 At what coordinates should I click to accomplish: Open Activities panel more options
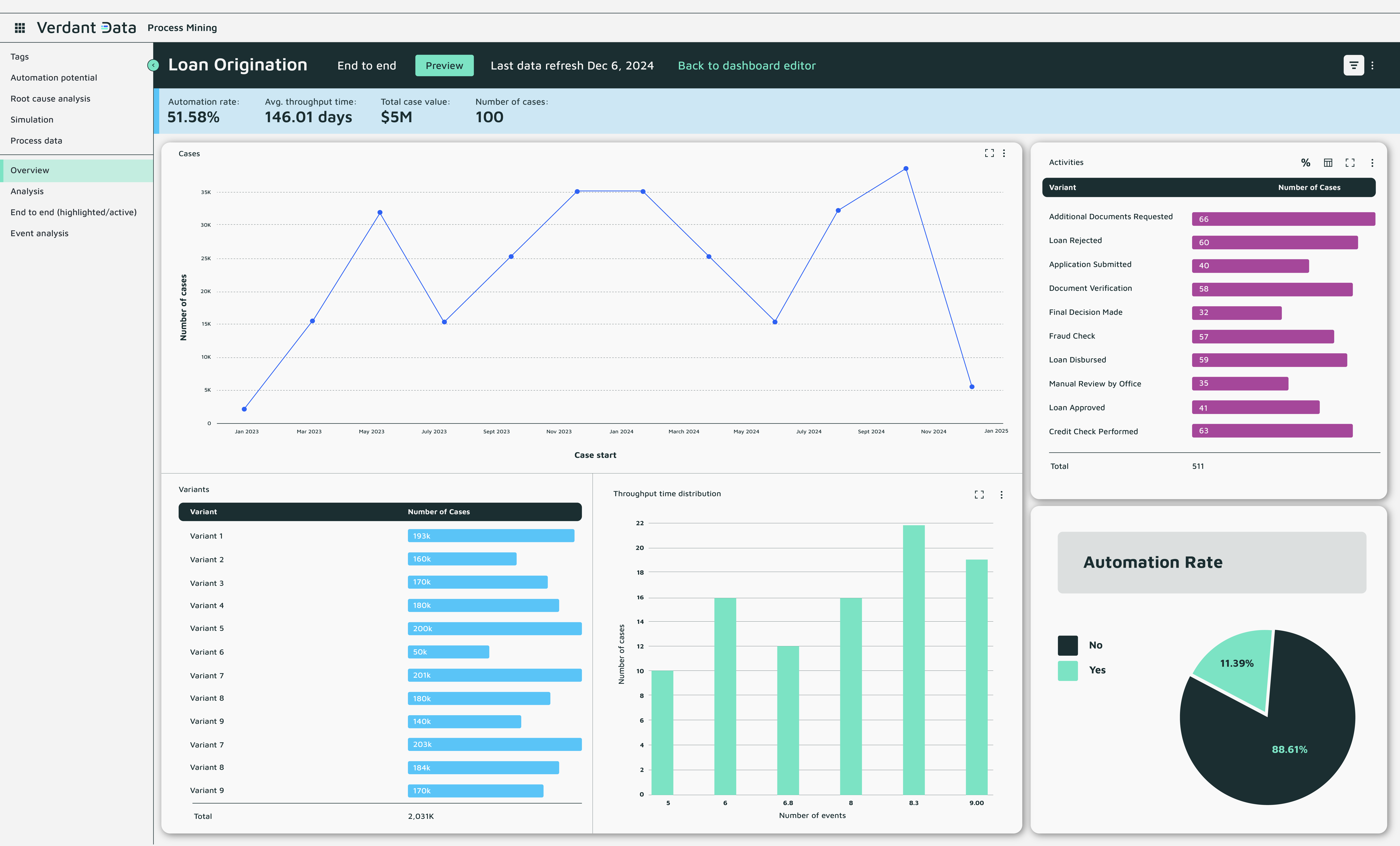(1372, 163)
